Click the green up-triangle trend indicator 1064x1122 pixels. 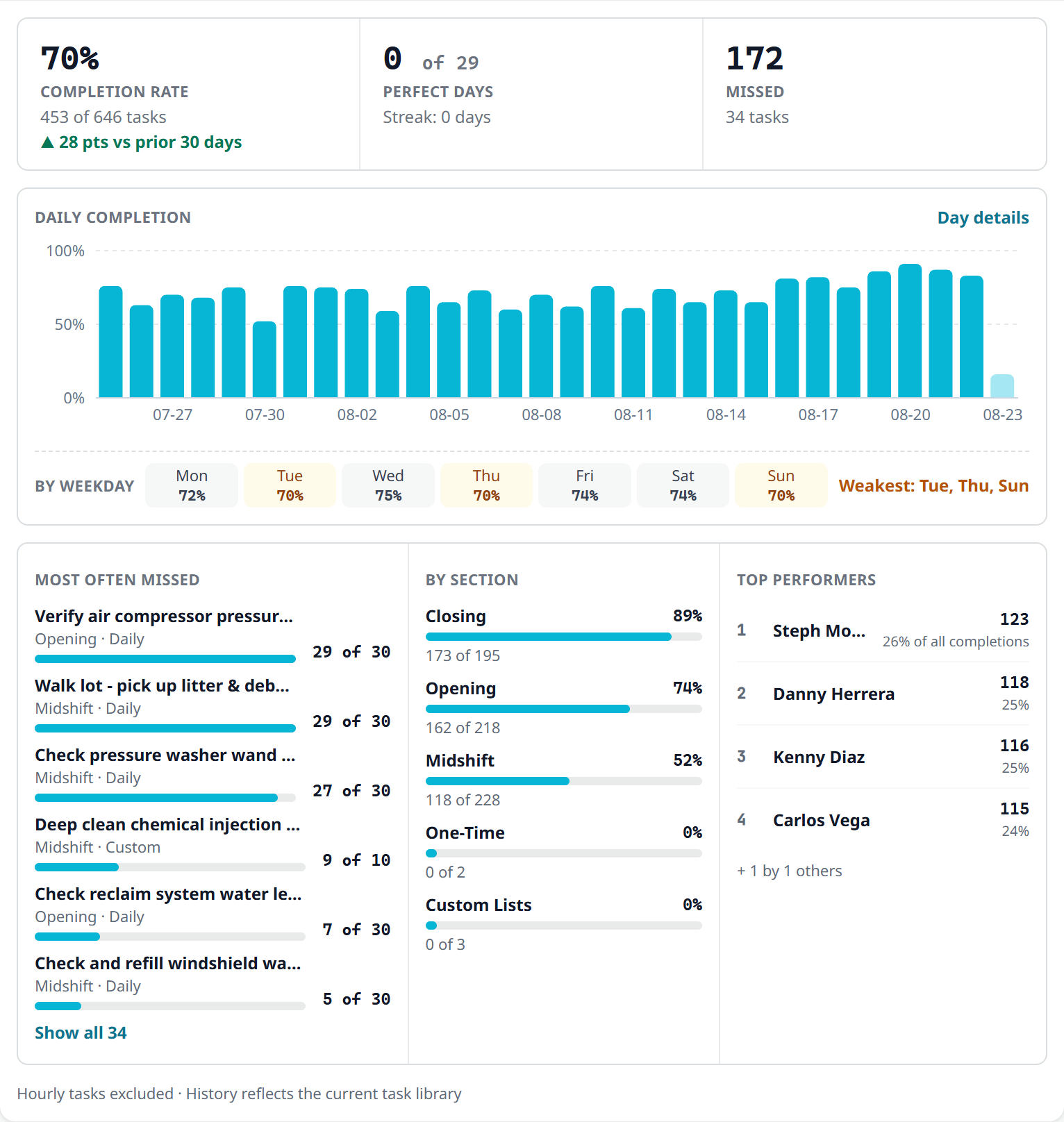point(47,142)
